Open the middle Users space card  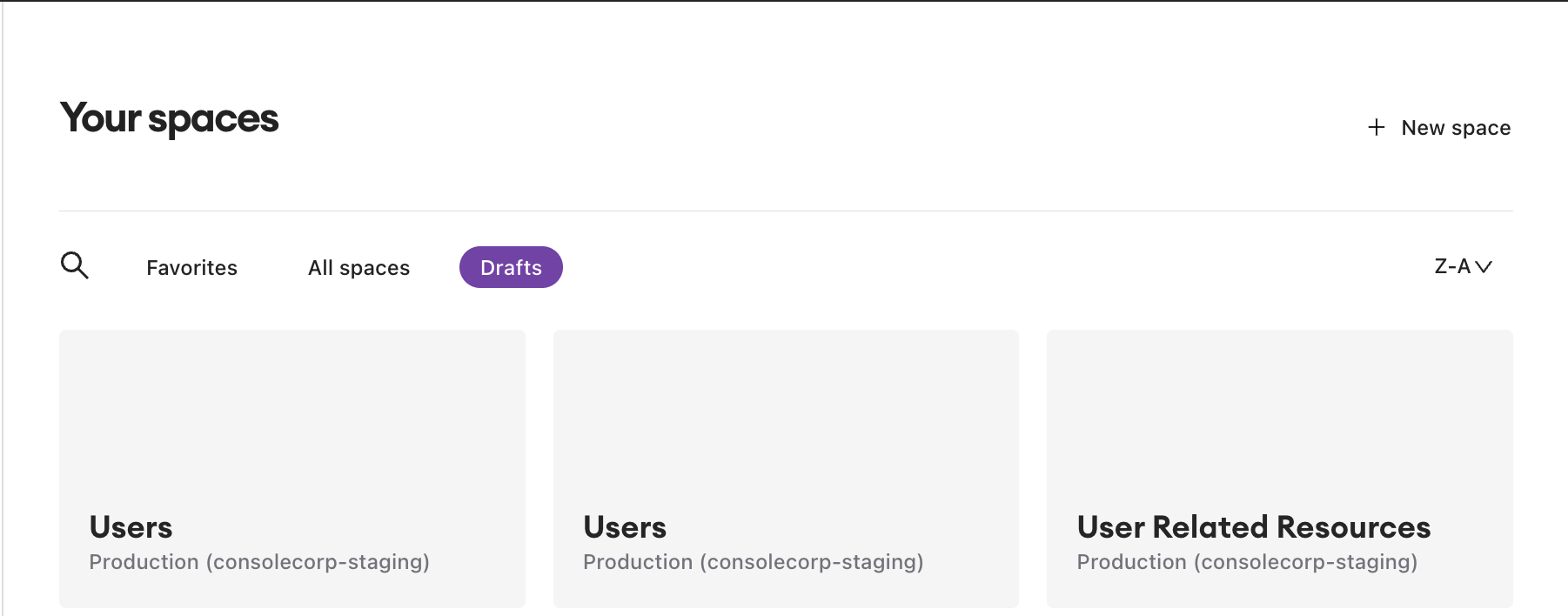point(786,418)
